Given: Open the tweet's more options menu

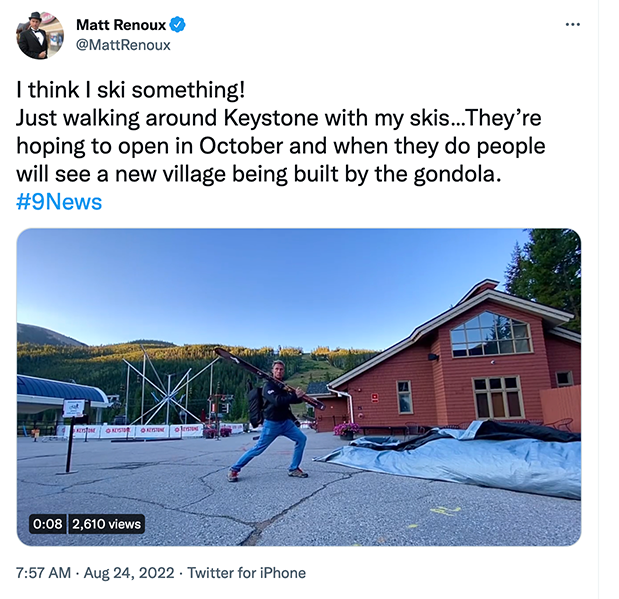Looking at the screenshot, I should (572, 24).
